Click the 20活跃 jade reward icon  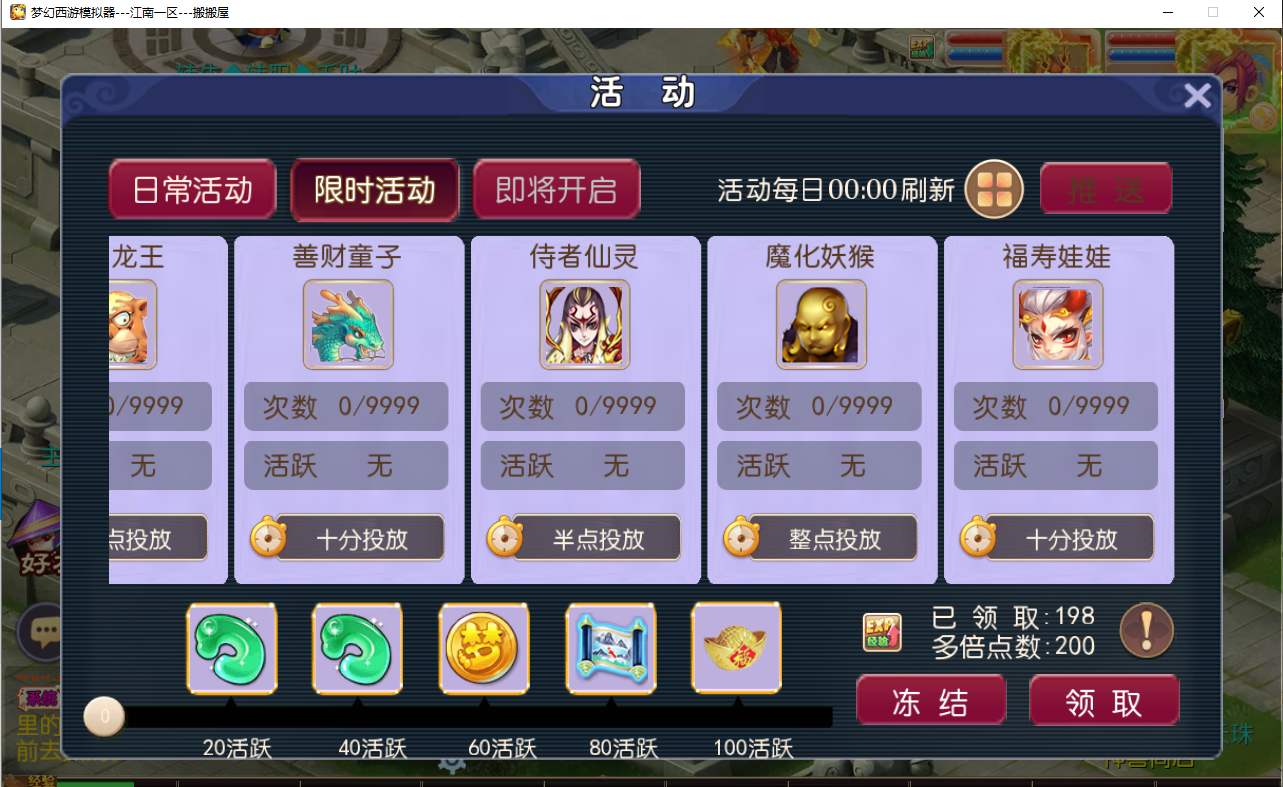point(232,648)
